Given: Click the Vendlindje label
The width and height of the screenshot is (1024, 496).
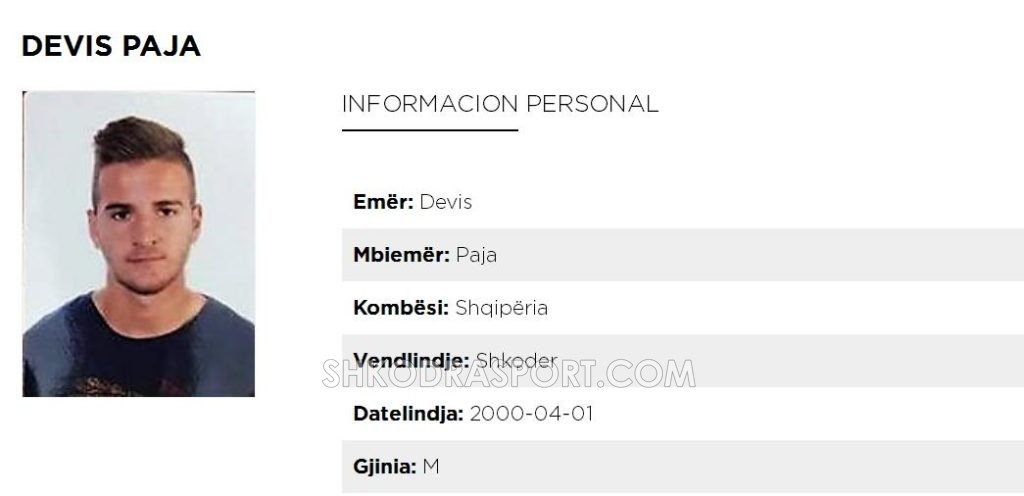Looking at the screenshot, I should pyautogui.click(x=411, y=360).
